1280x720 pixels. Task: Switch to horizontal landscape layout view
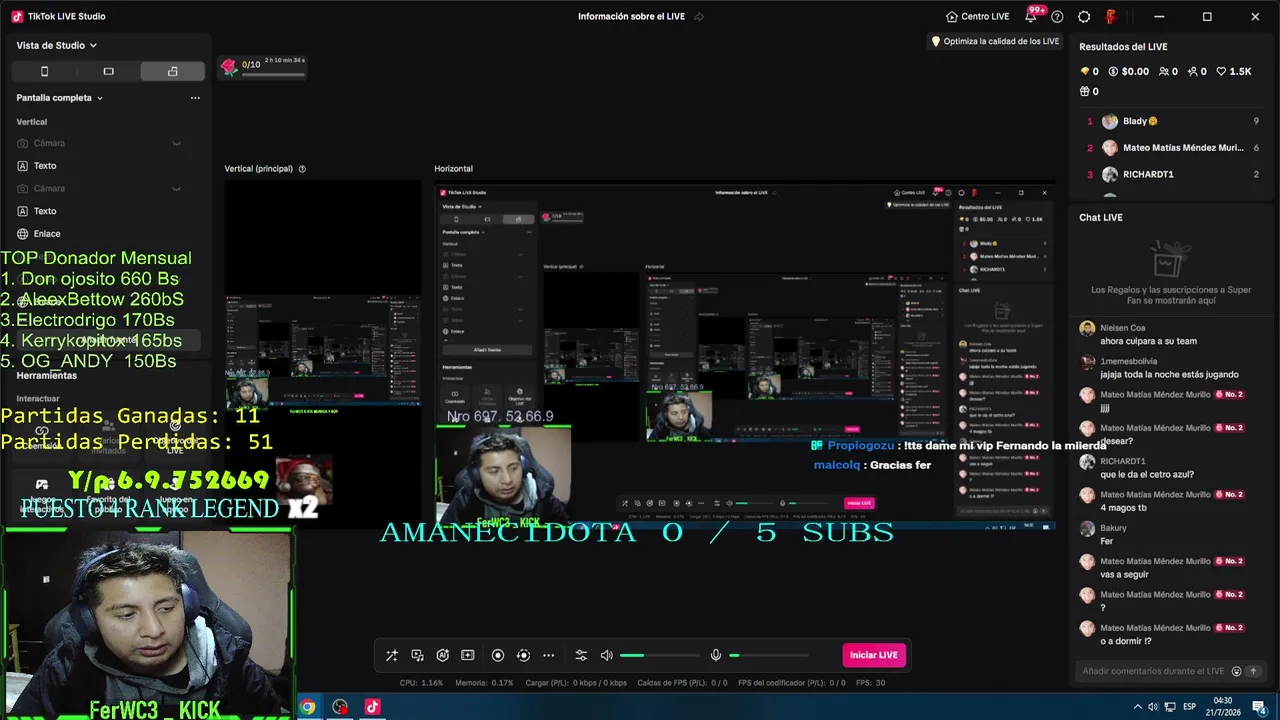pyautogui.click(x=108, y=71)
